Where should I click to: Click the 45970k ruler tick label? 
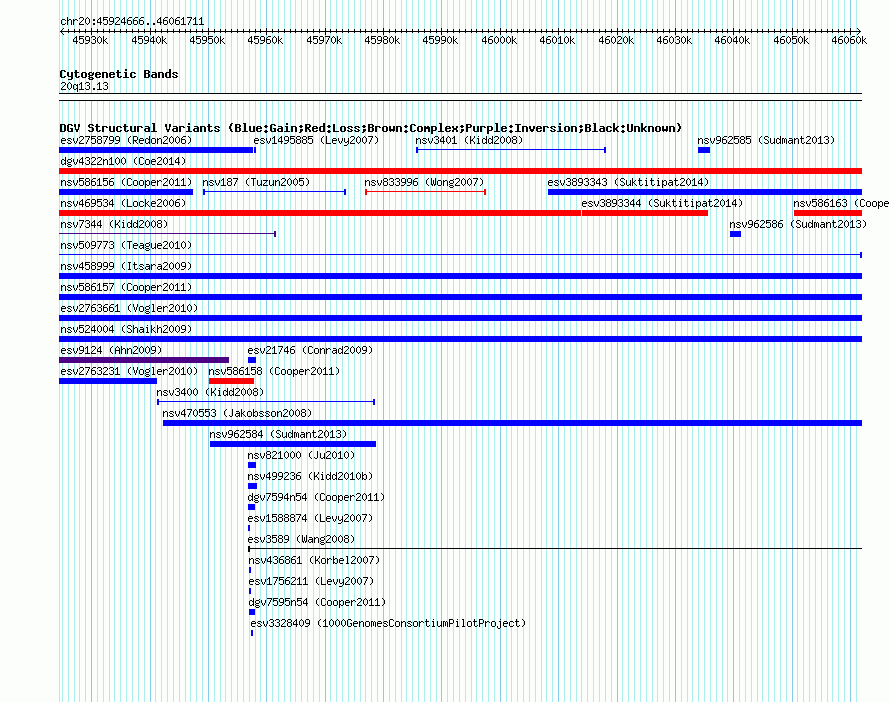point(324,40)
